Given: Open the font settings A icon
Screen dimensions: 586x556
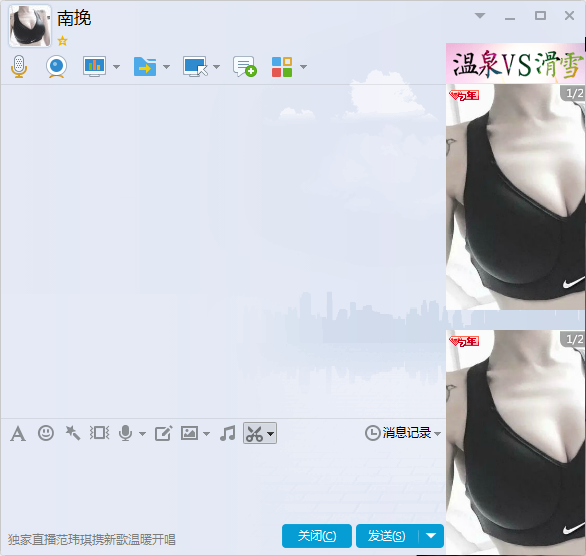Looking at the screenshot, I should (x=18, y=434).
